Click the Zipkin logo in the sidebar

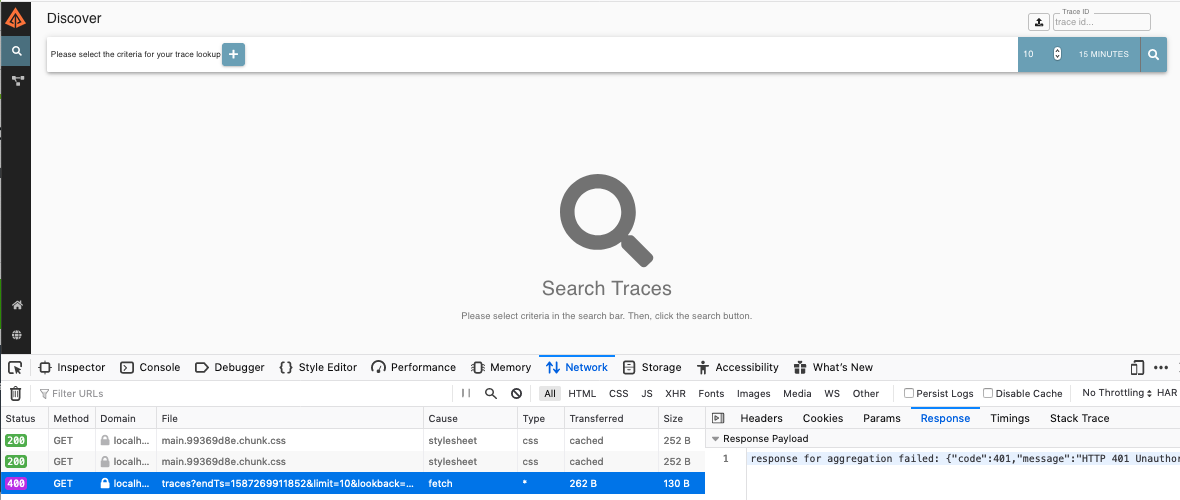(15, 16)
